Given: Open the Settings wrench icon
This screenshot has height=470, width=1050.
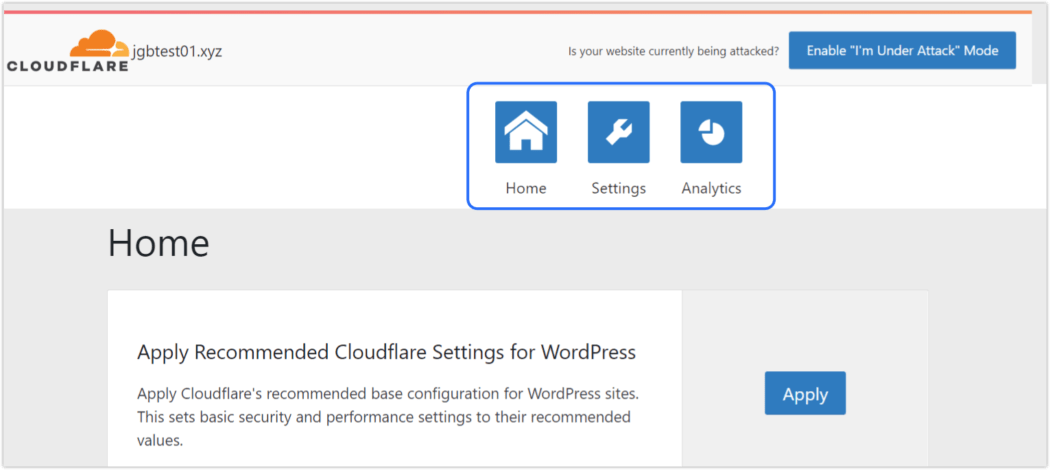Looking at the screenshot, I should coord(618,132).
